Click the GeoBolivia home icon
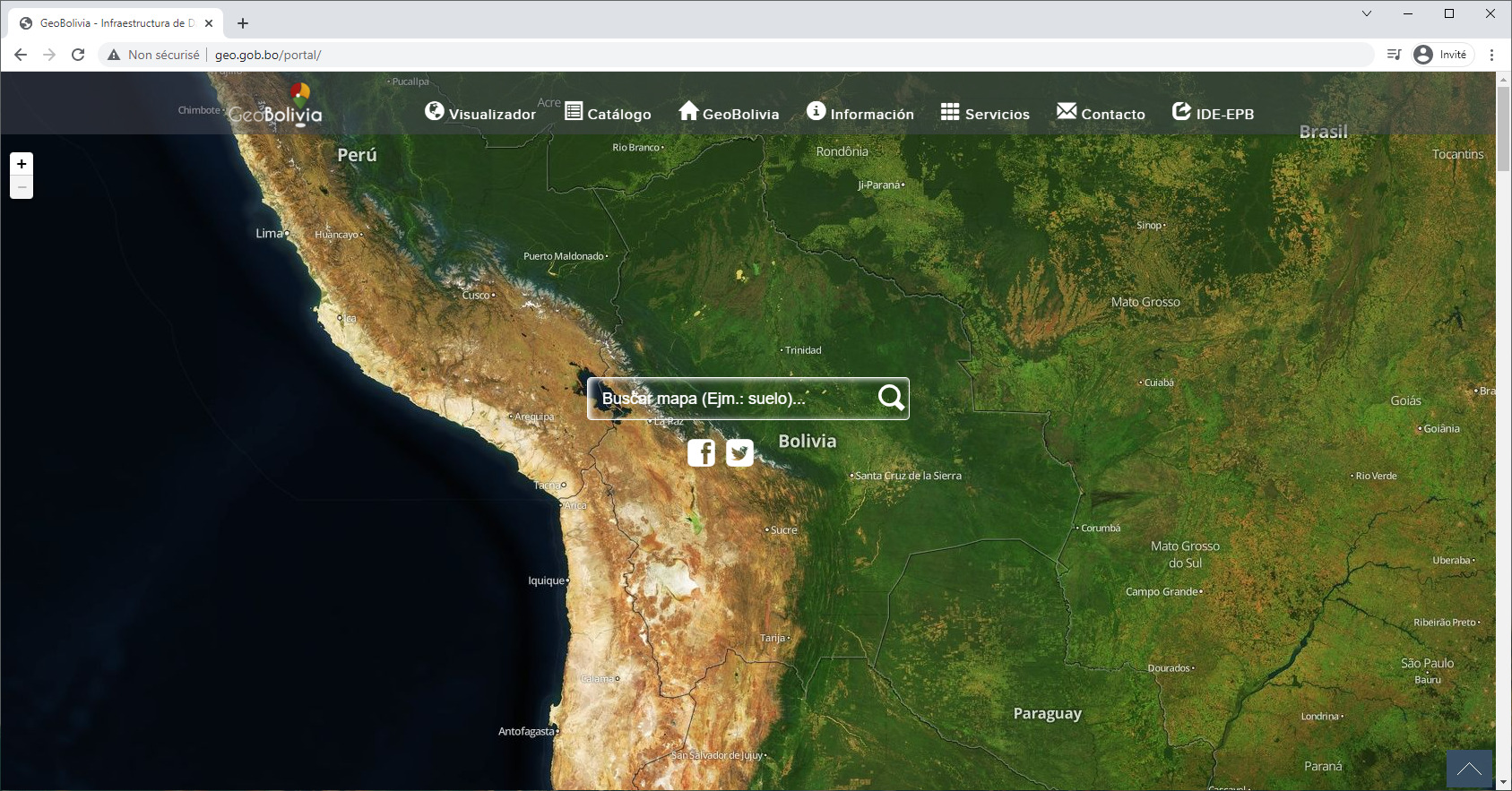 688,110
